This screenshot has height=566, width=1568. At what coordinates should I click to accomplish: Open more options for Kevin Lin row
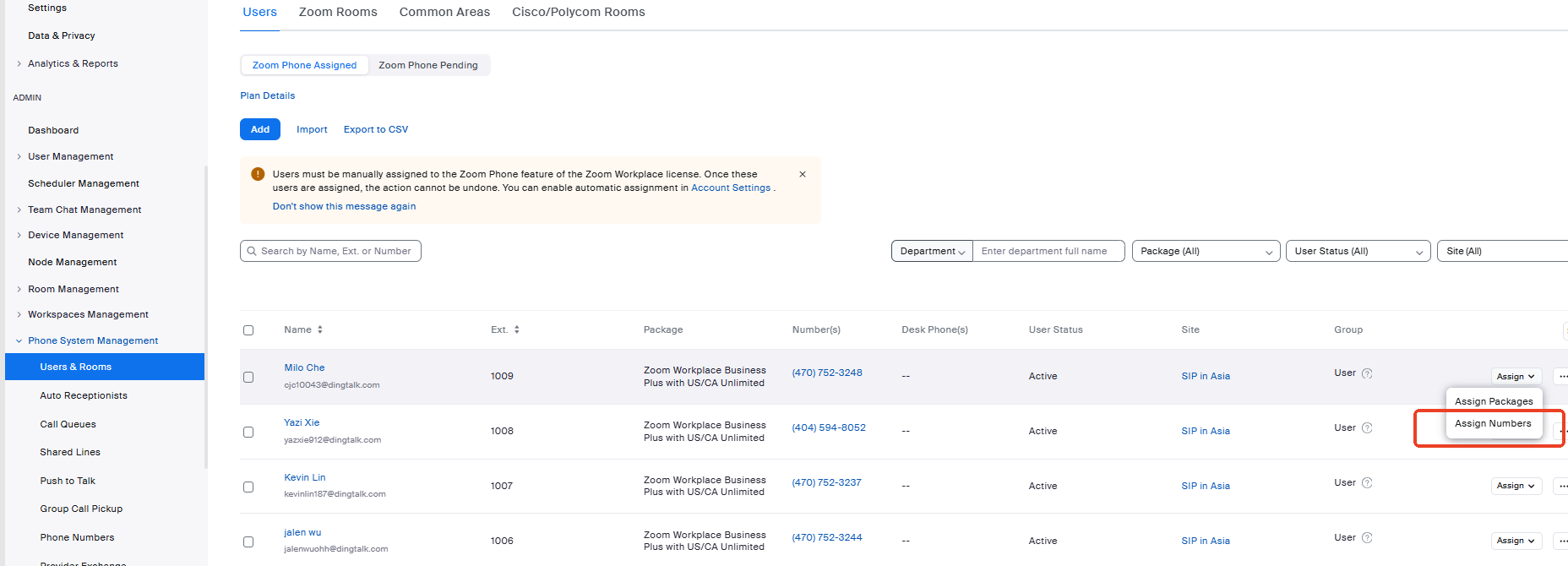(x=1561, y=486)
